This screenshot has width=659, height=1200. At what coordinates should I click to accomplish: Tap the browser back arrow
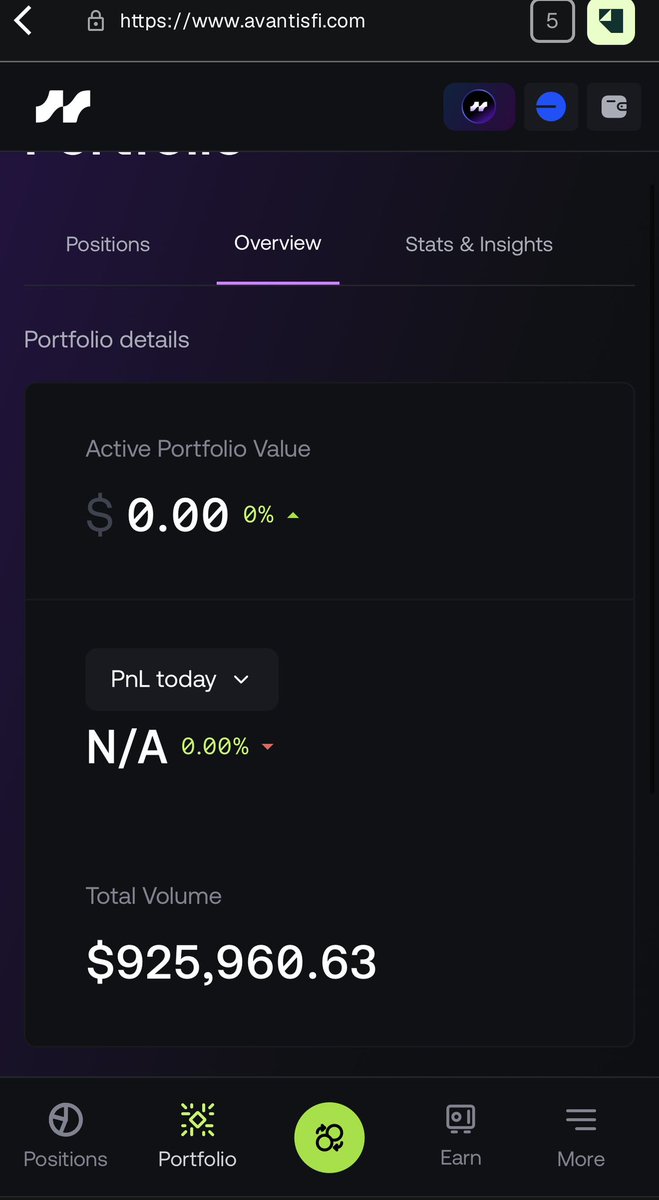[x=23, y=20]
